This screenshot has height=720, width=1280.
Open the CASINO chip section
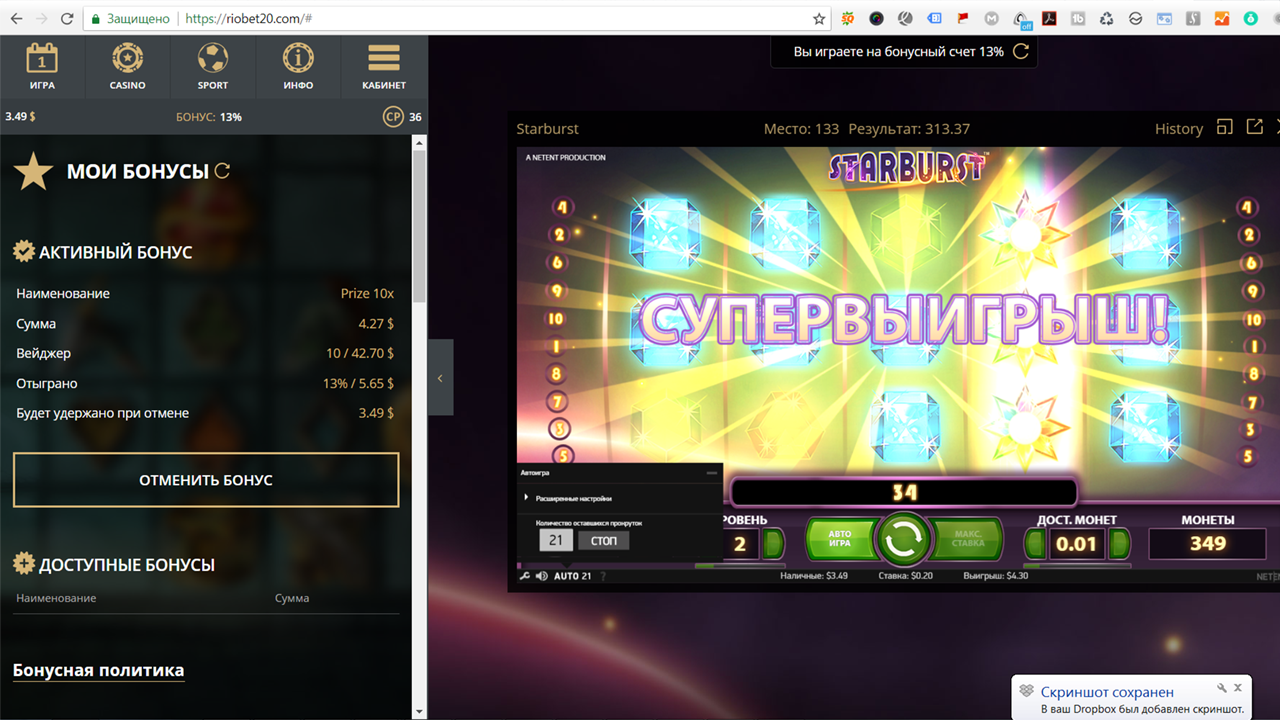[128, 67]
